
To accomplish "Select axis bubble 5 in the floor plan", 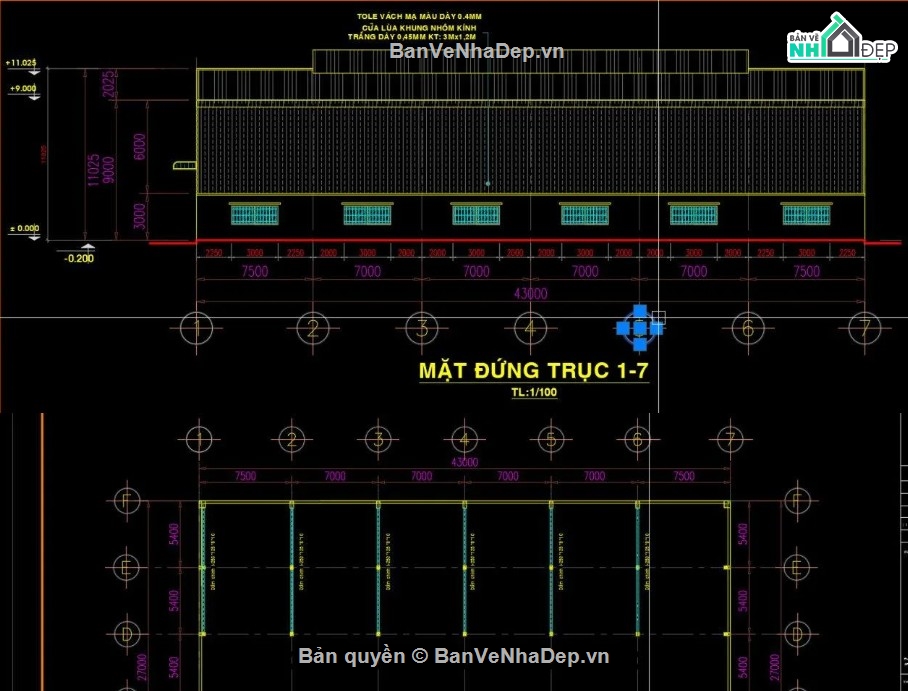I will (x=551, y=440).
